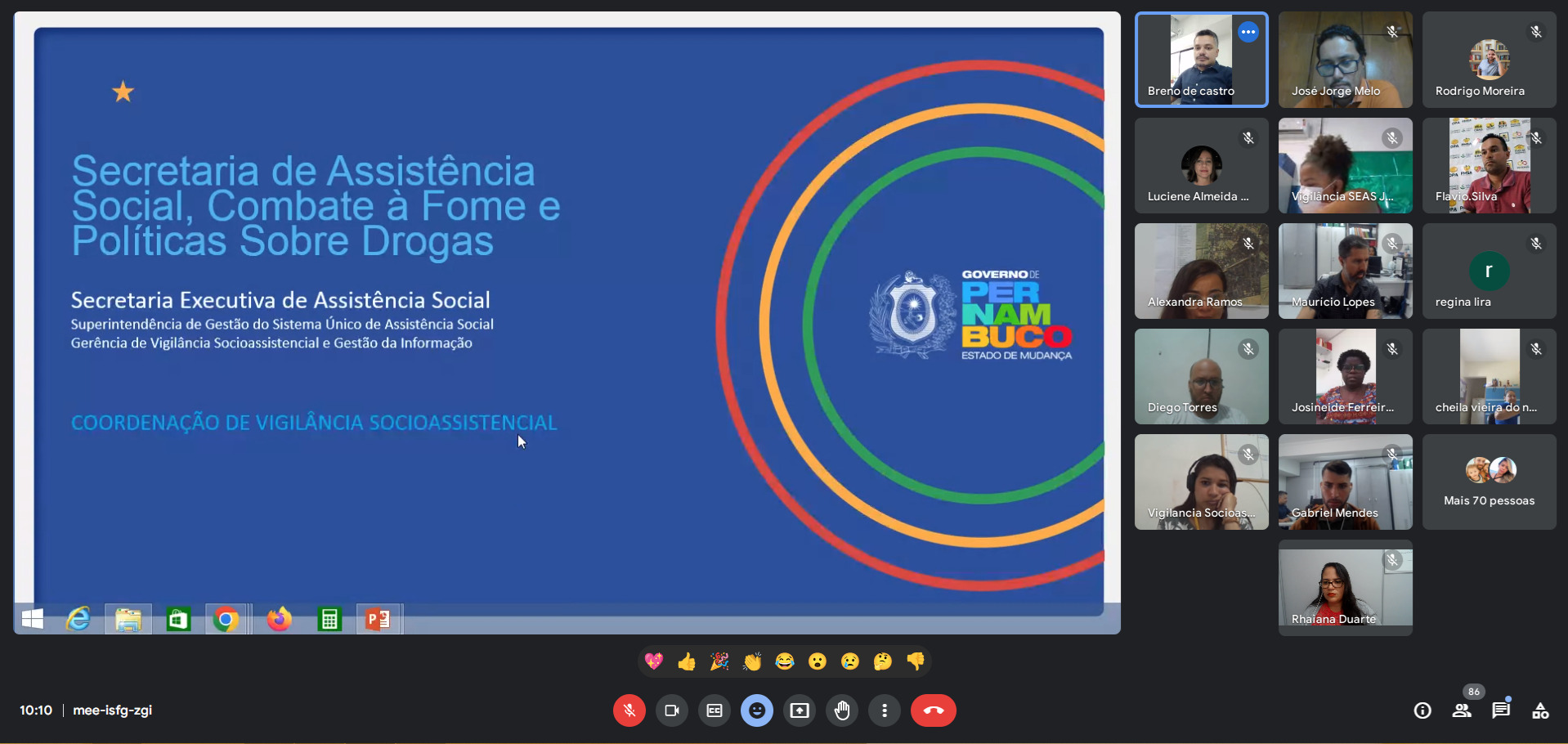
Task: Click the present screen button
Action: click(800, 710)
